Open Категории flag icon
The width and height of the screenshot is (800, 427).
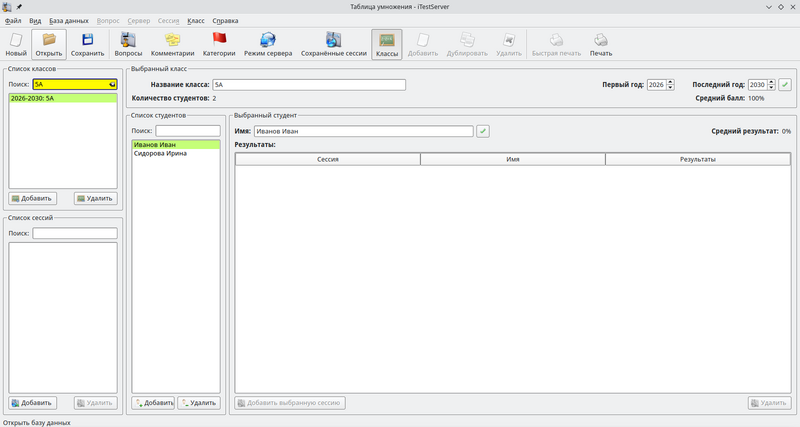pos(219,44)
